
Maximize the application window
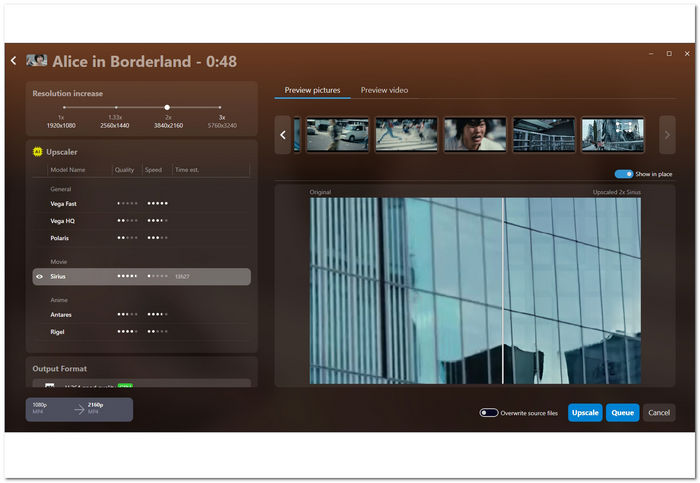point(669,53)
